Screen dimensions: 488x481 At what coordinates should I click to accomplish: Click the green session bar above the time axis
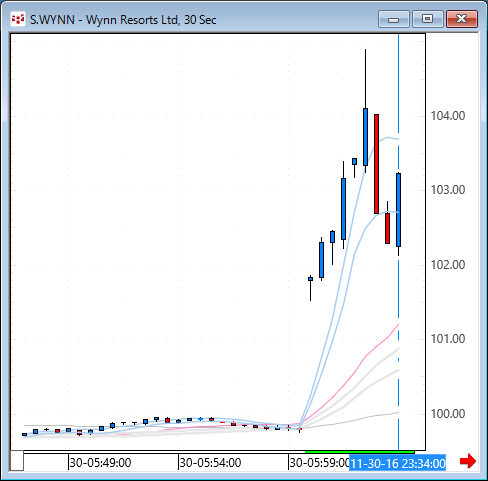pos(360,452)
